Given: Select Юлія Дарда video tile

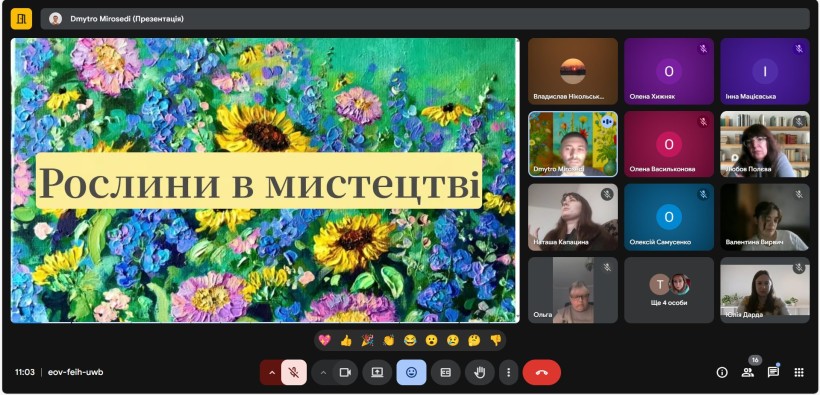Looking at the screenshot, I should pos(765,290).
